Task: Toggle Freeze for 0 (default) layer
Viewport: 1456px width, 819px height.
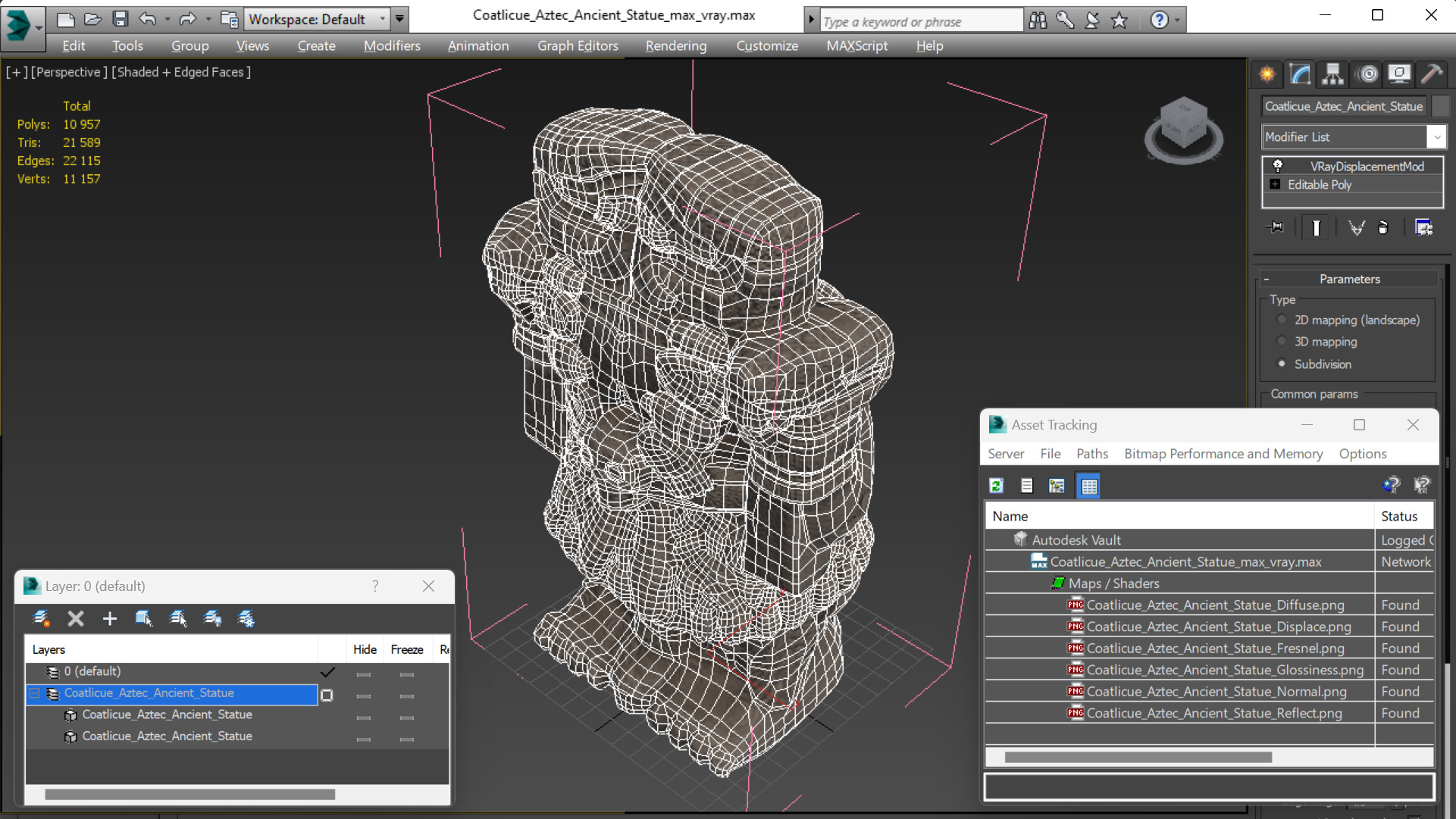Action: coord(407,674)
